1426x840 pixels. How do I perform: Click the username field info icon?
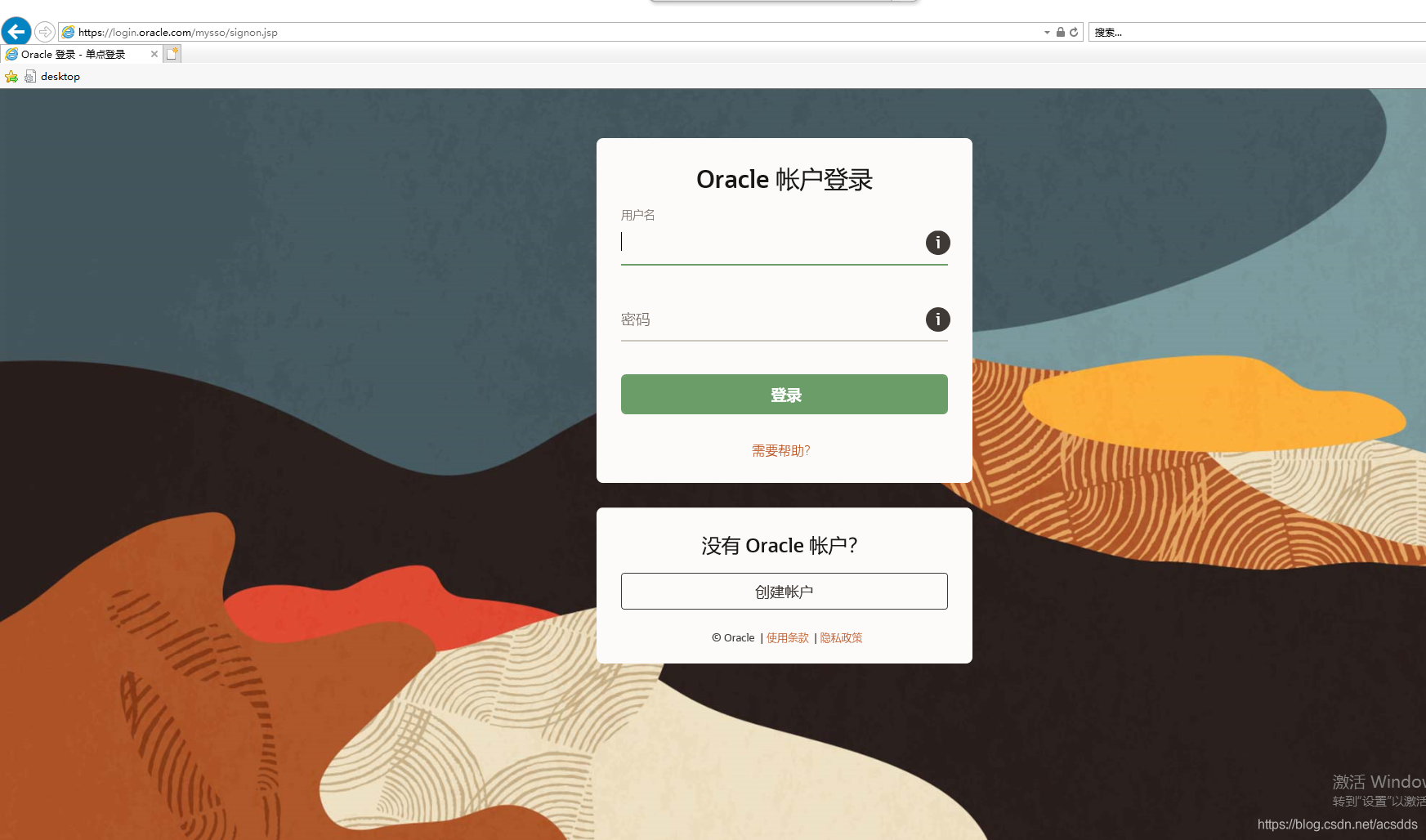point(937,243)
